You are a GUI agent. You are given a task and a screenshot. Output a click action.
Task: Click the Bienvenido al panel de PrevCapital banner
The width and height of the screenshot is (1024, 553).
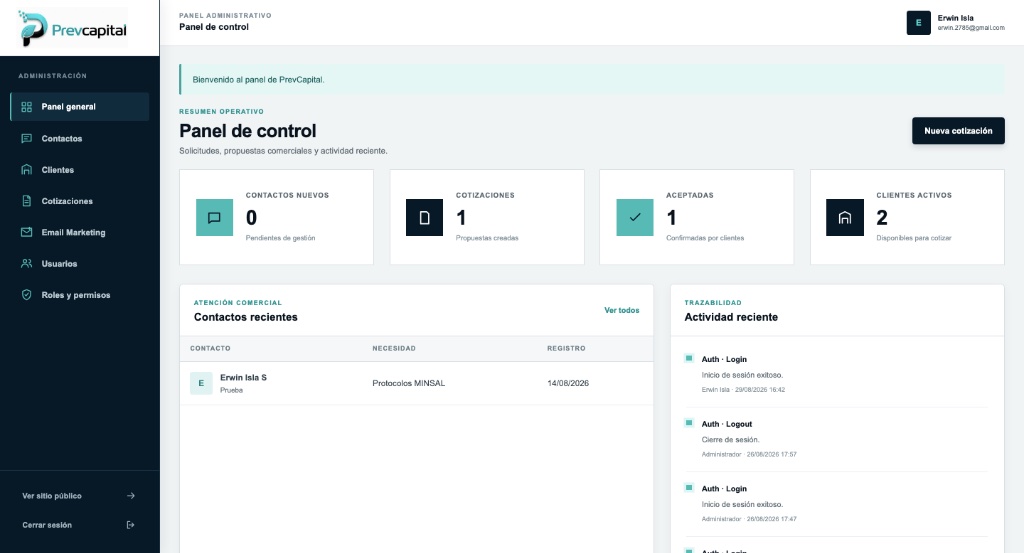(x=592, y=80)
